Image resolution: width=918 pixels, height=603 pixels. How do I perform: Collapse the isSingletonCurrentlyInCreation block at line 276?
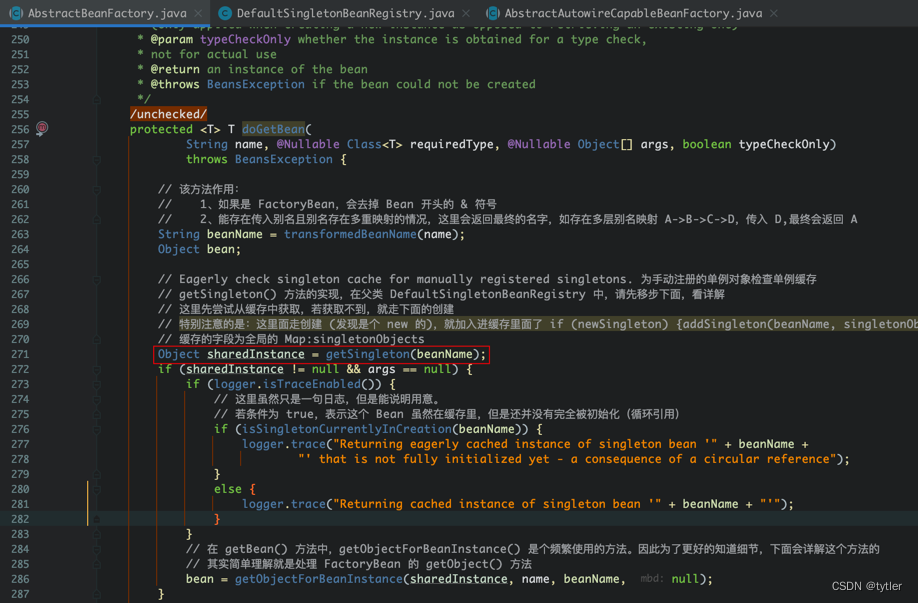[x=97, y=429]
